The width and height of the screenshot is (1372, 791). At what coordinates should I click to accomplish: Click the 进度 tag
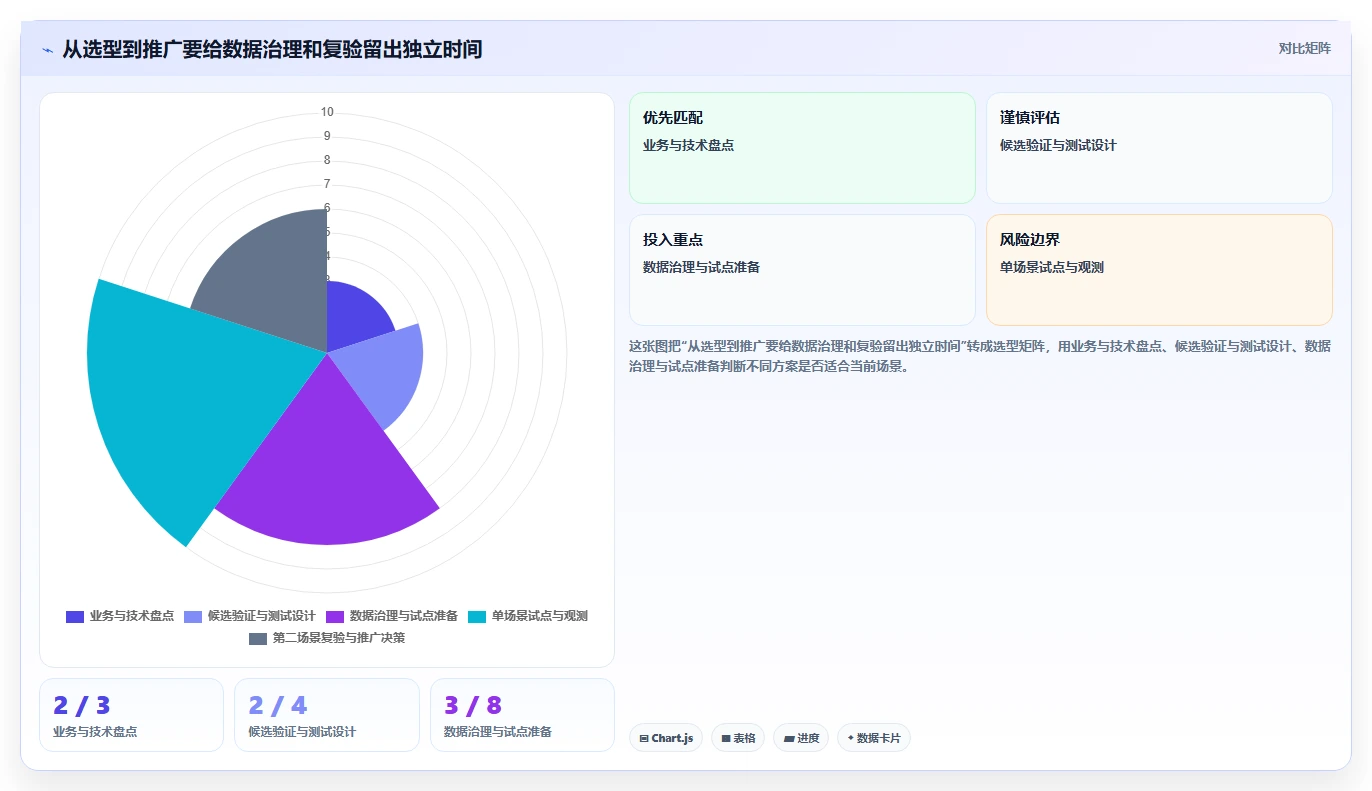[801, 738]
